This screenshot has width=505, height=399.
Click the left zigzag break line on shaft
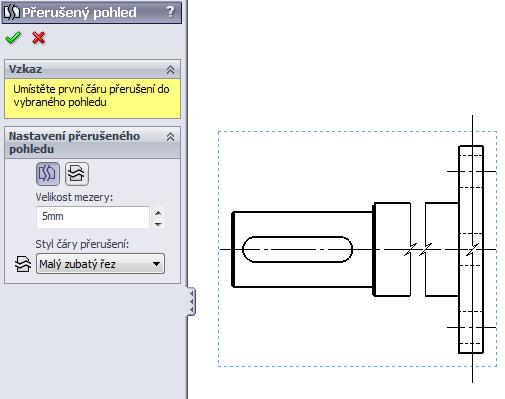[410, 249]
